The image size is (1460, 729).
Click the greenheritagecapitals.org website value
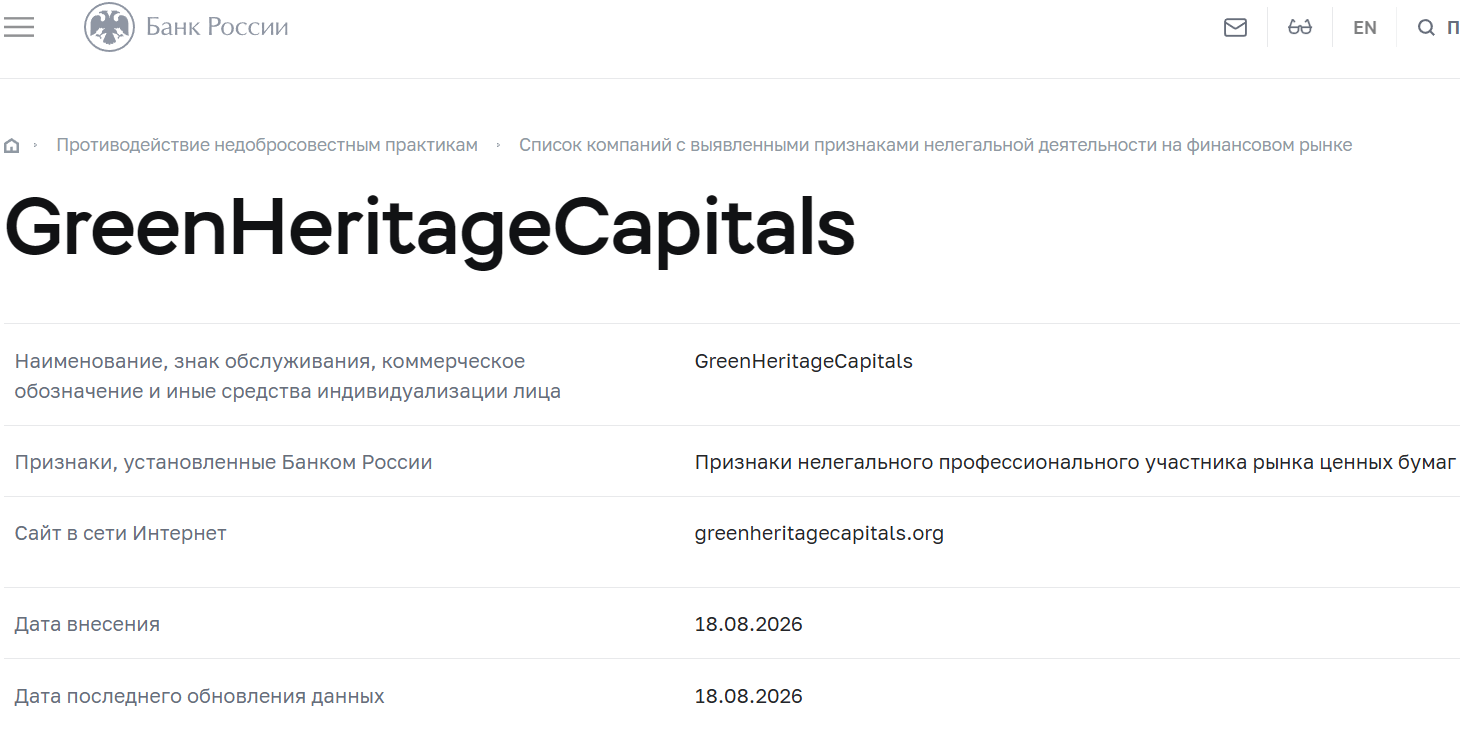[819, 533]
